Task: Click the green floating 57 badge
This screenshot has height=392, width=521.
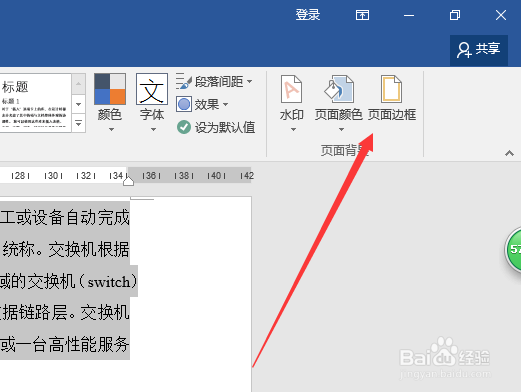Action: point(513,249)
